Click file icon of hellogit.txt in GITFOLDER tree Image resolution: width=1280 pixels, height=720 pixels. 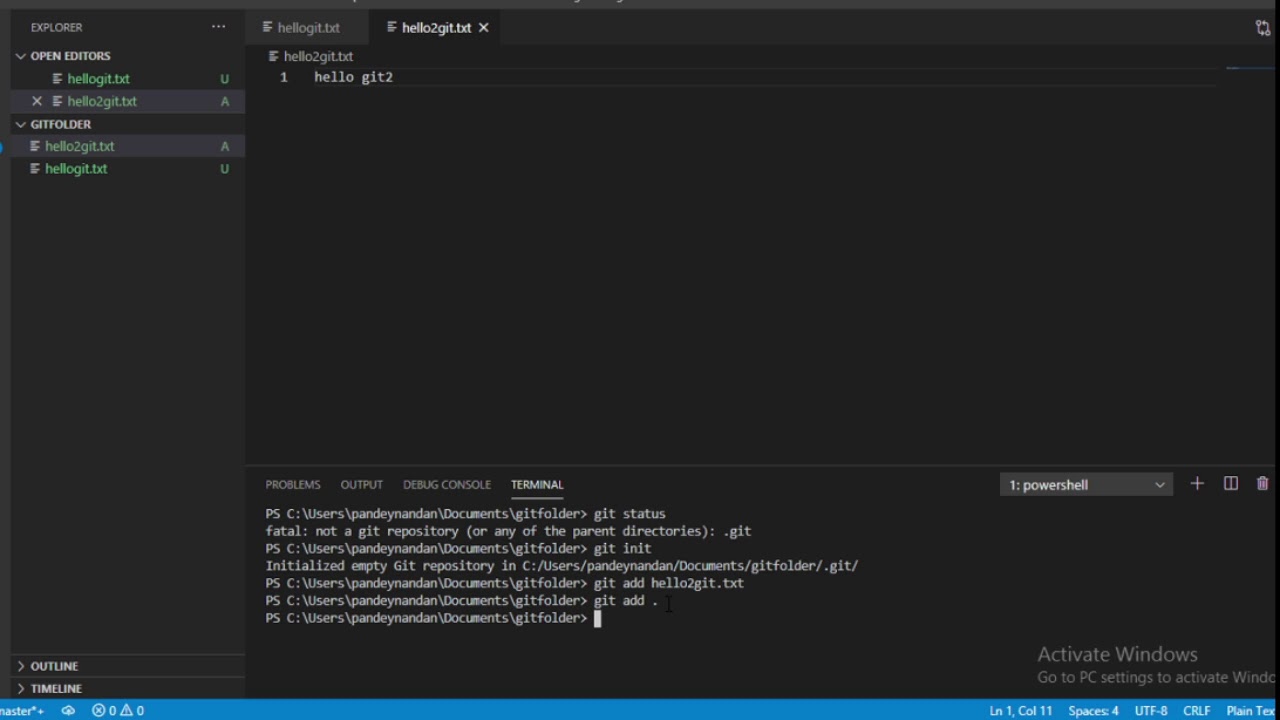35,169
